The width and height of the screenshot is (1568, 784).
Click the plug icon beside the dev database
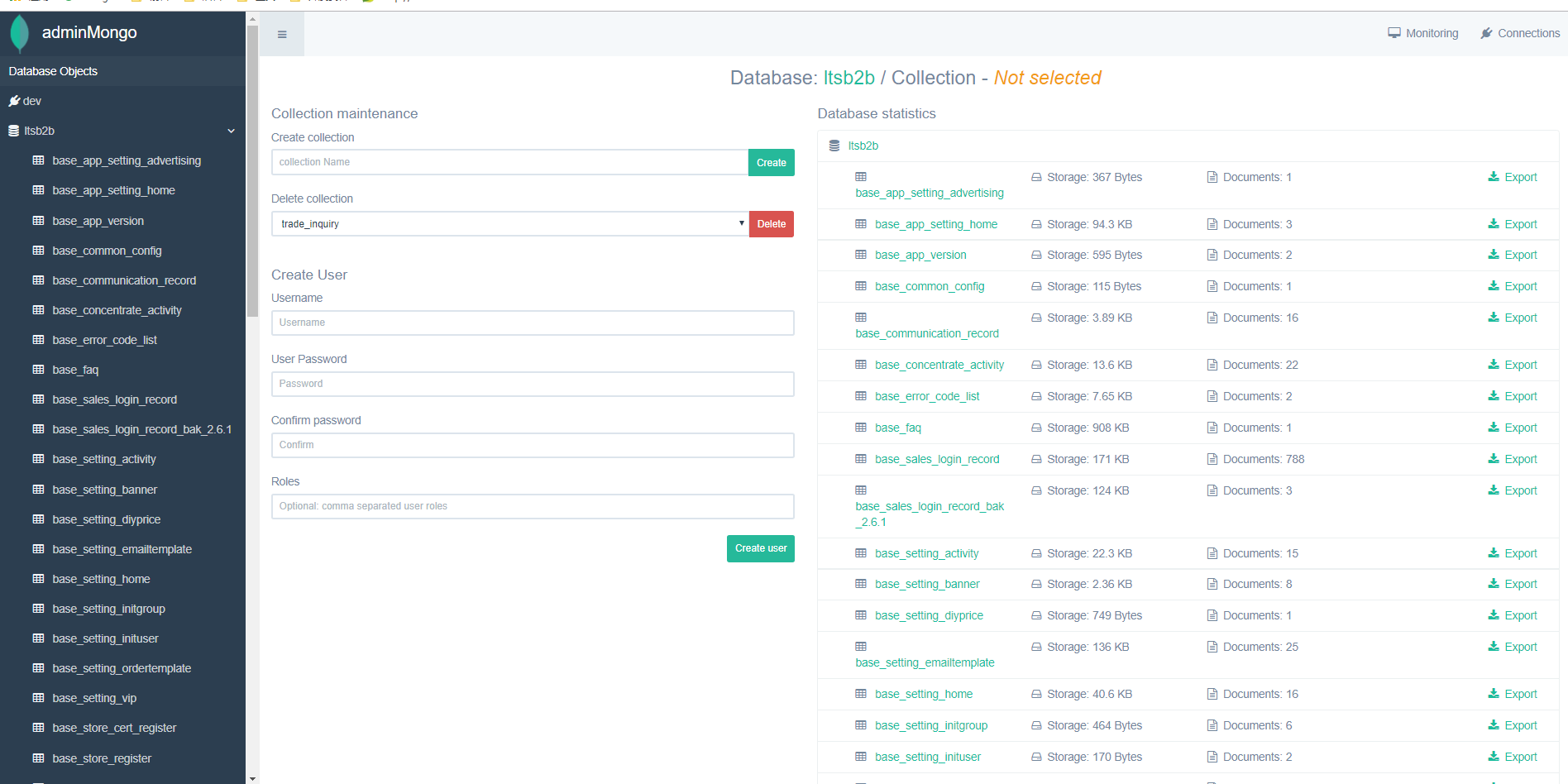point(13,100)
